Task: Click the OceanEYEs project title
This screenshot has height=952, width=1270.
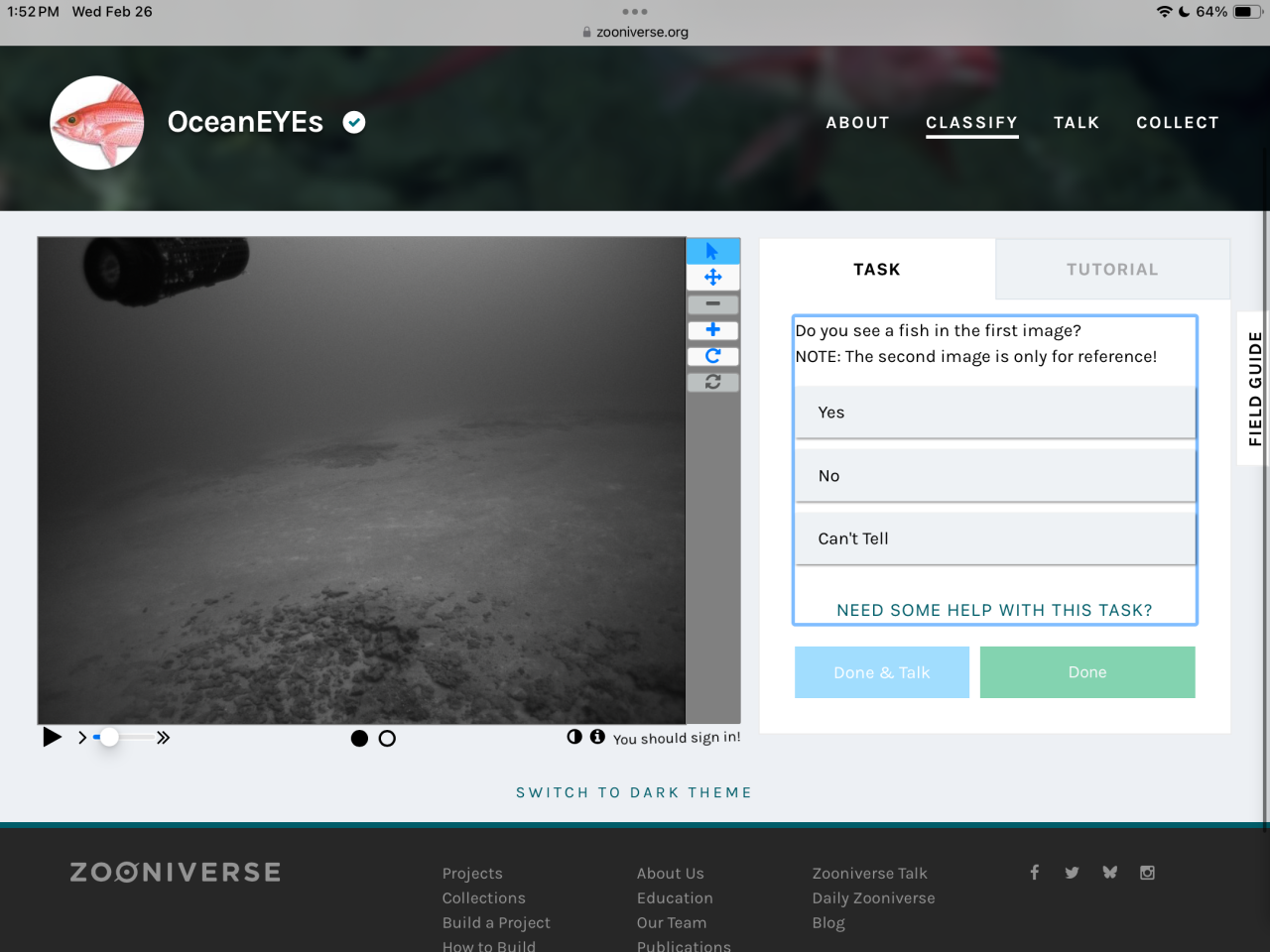Action: pyautogui.click(x=245, y=122)
